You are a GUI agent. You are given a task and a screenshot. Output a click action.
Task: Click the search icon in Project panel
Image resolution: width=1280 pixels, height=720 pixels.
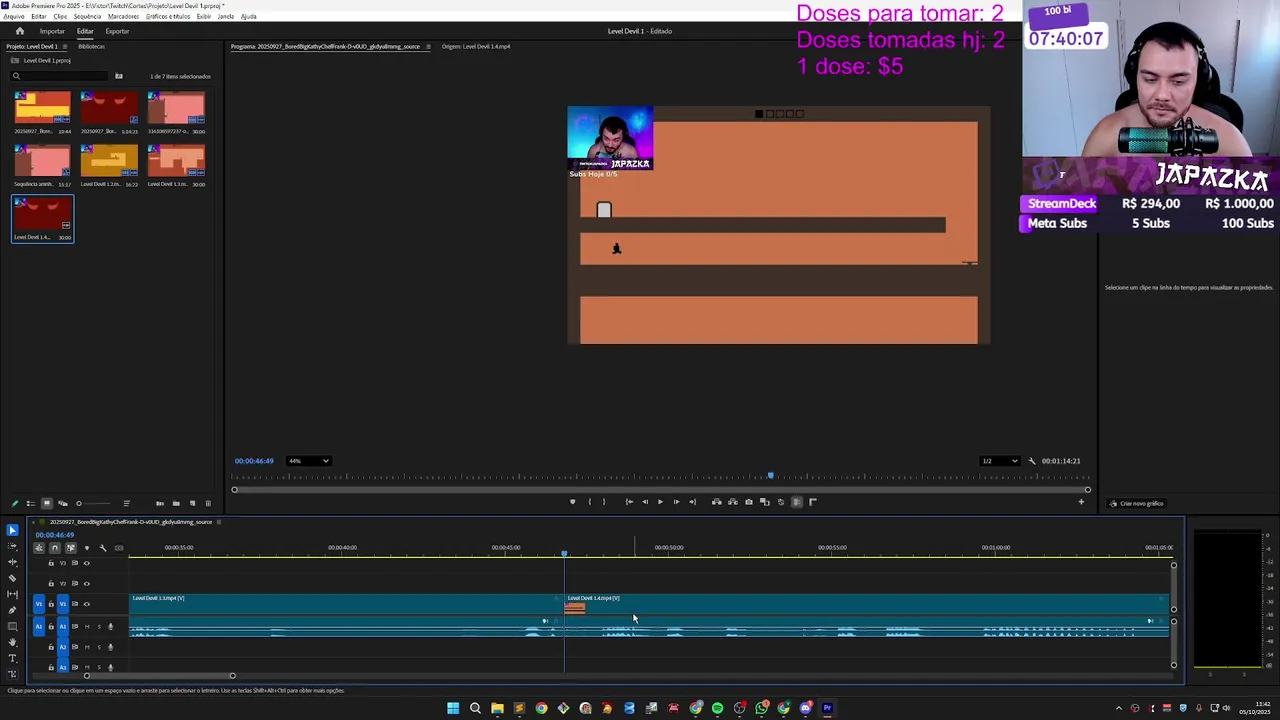tap(16, 76)
